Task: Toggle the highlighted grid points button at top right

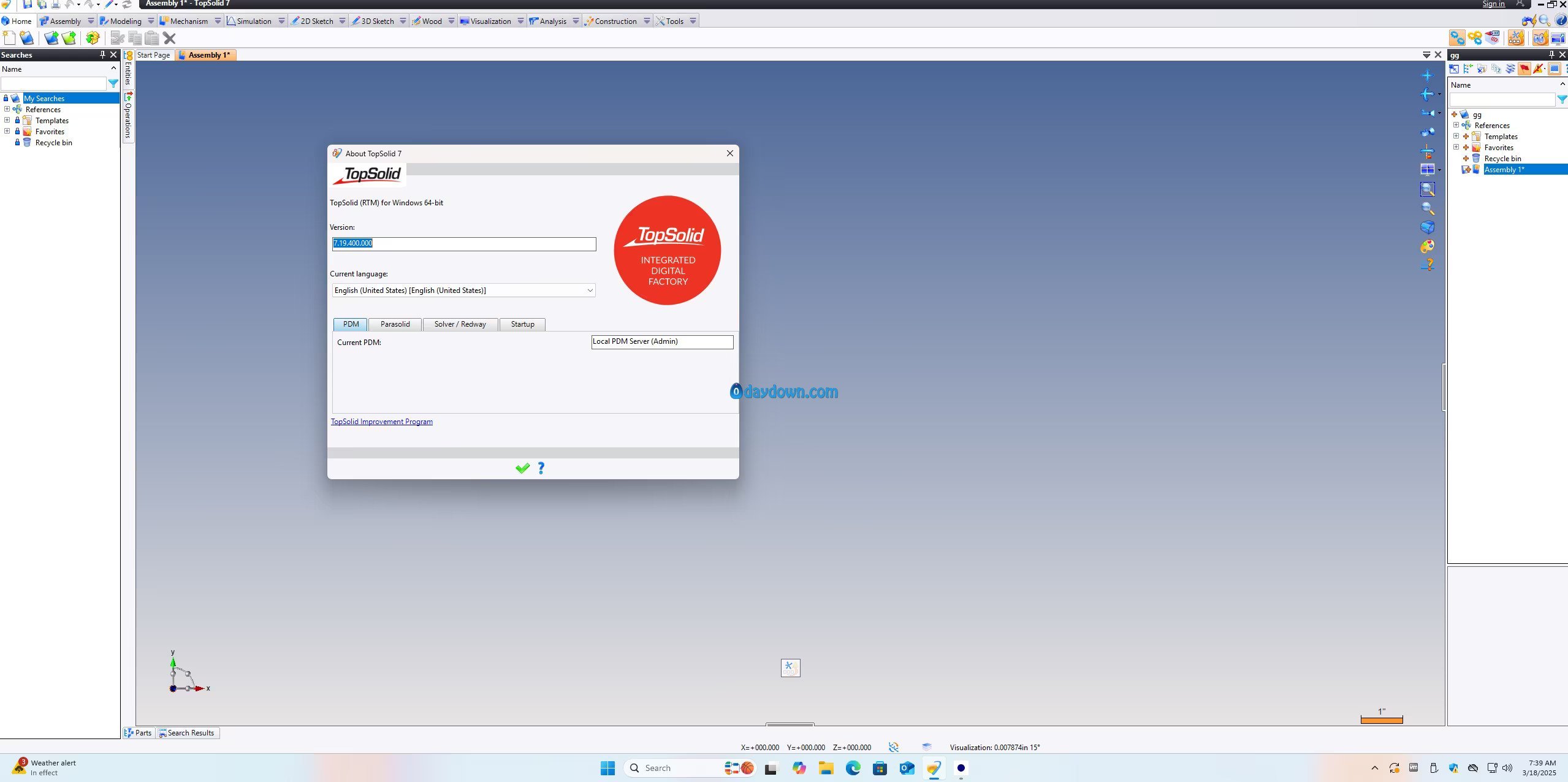Action: click(x=1516, y=38)
